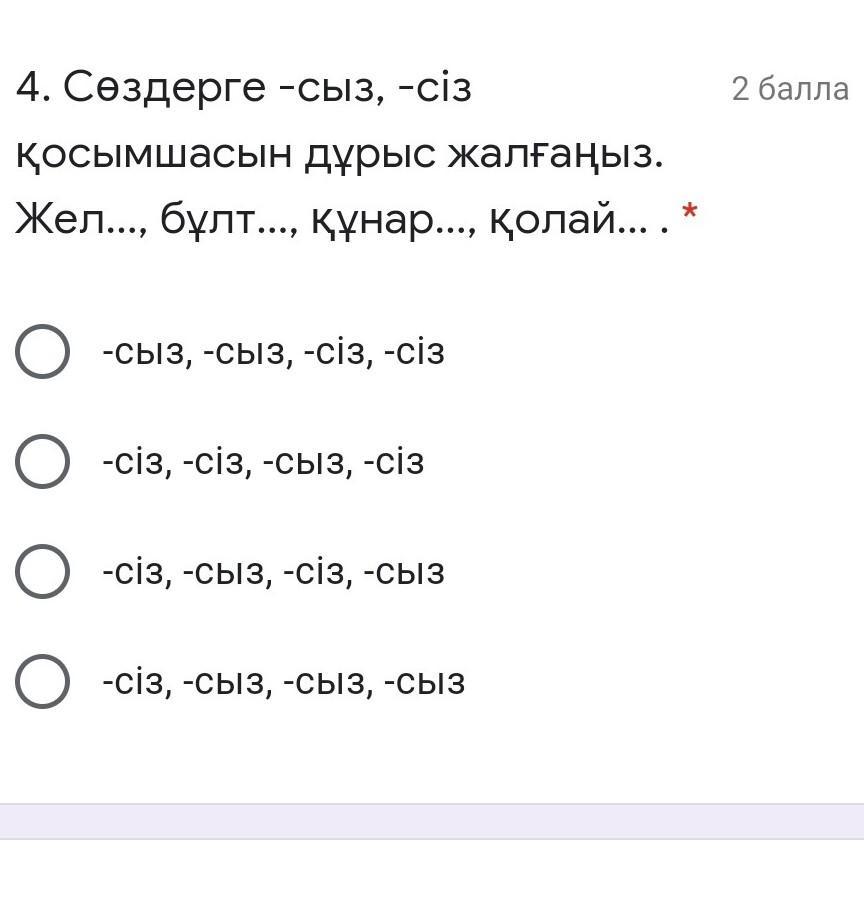
Task: Click the question heading "Сөздерге -сыз, -сіз"
Action: point(268,89)
